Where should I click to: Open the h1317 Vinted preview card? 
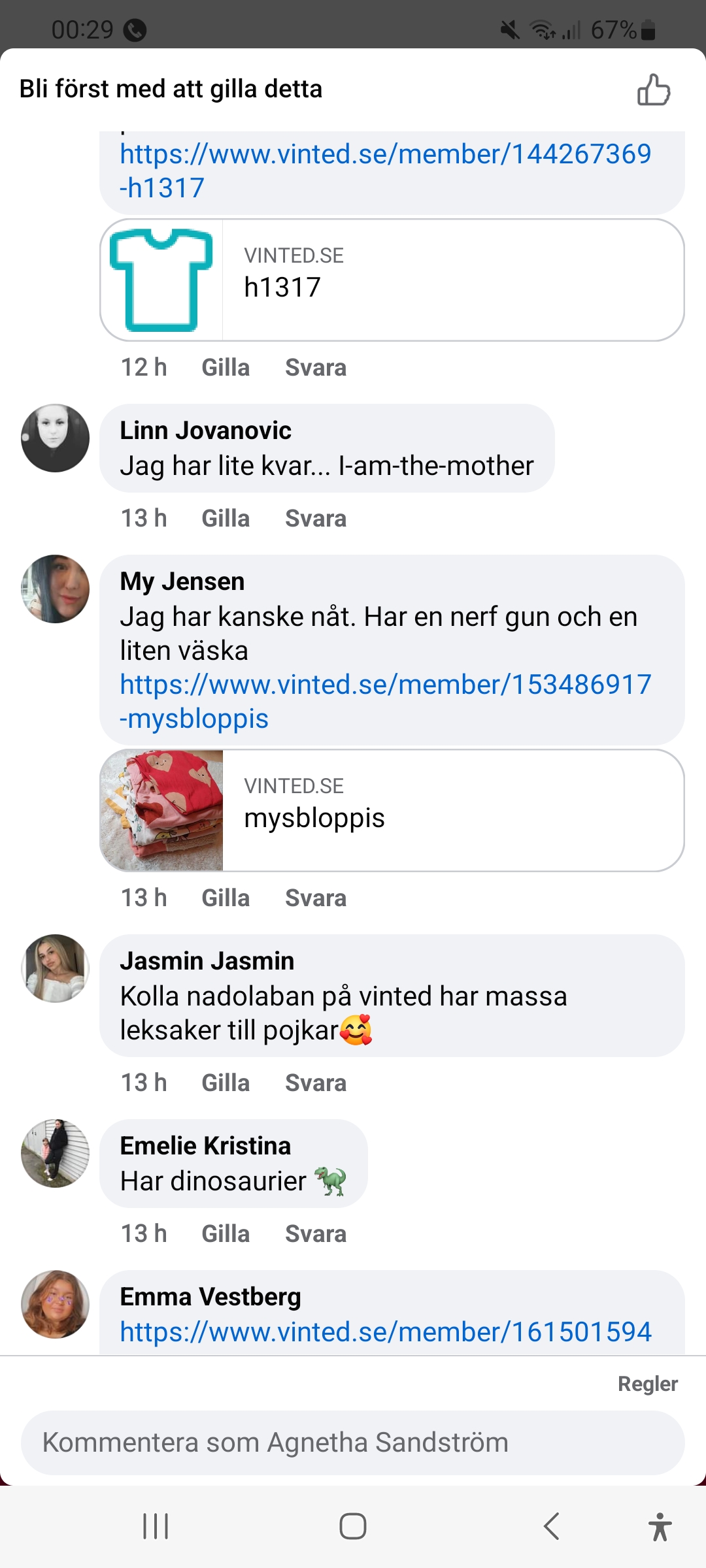tap(392, 280)
